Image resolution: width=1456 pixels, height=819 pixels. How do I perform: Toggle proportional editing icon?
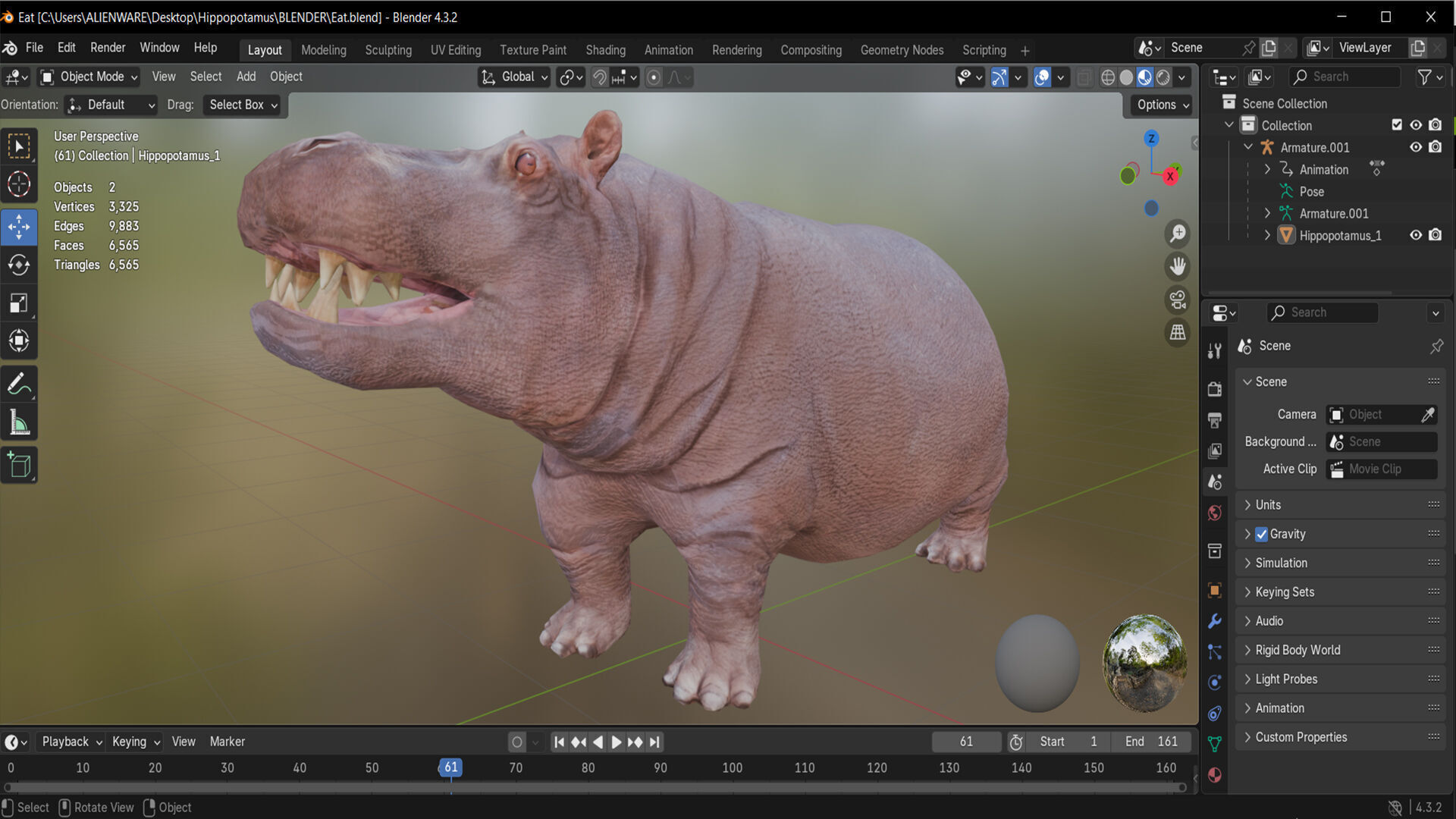point(654,77)
